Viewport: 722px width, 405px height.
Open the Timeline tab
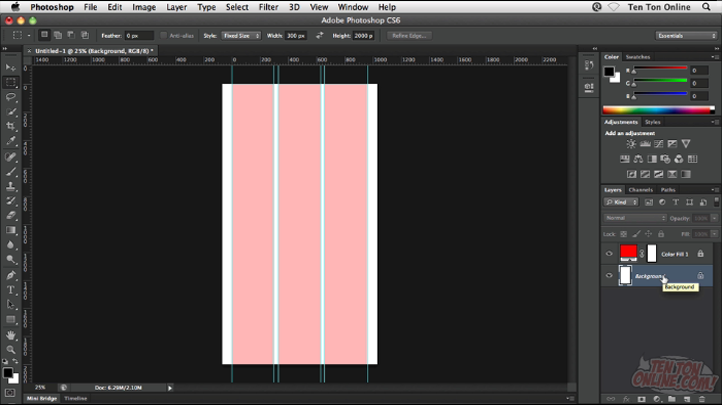(76, 399)
